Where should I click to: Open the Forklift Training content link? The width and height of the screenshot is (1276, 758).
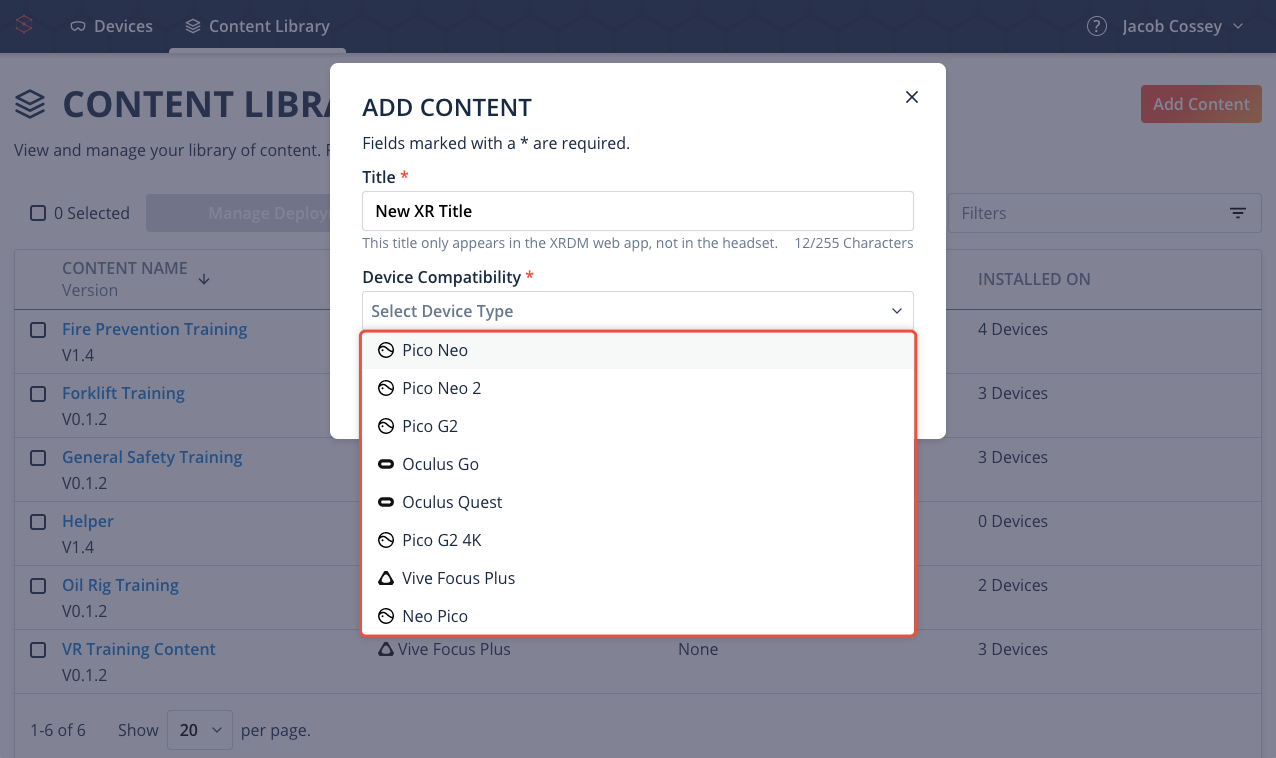tap(123, 393)
